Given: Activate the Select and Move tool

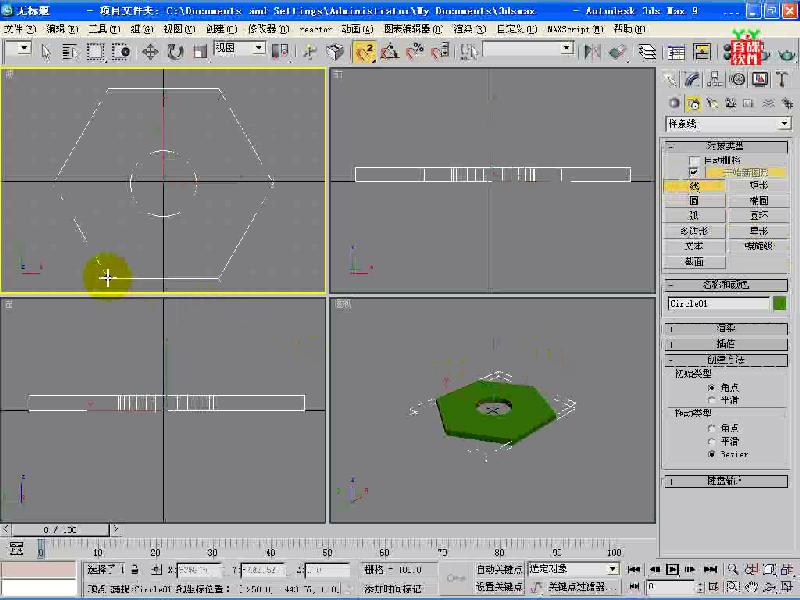Looking at the screenshot, I should (x=150, y=52).
